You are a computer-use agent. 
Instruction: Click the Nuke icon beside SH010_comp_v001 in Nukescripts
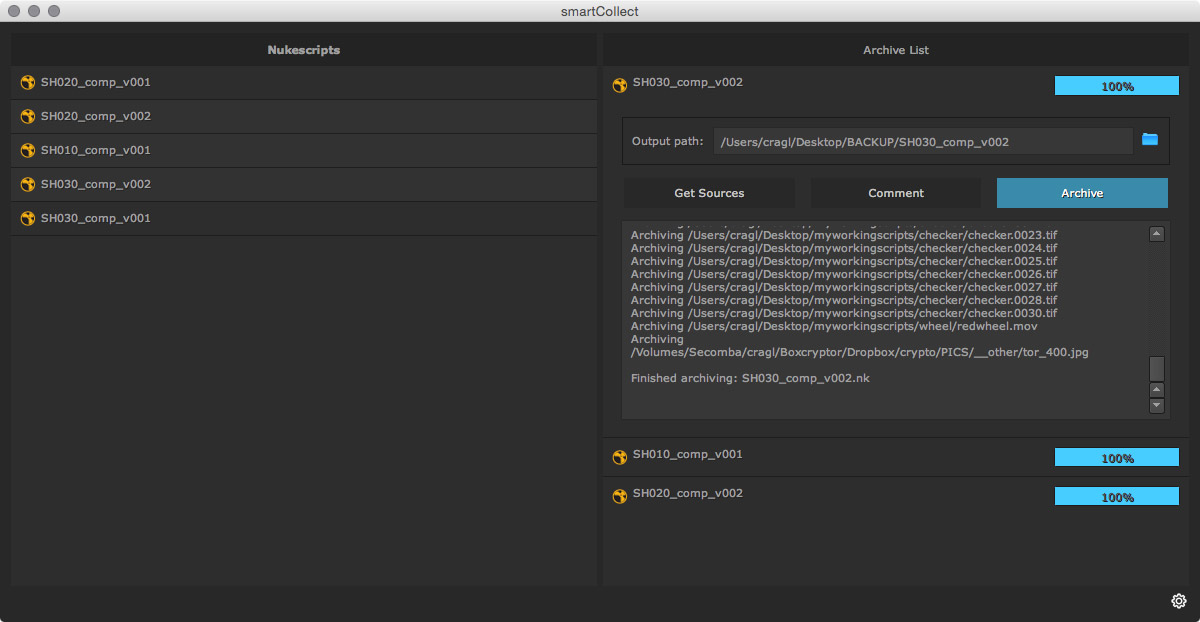(28, 151)
